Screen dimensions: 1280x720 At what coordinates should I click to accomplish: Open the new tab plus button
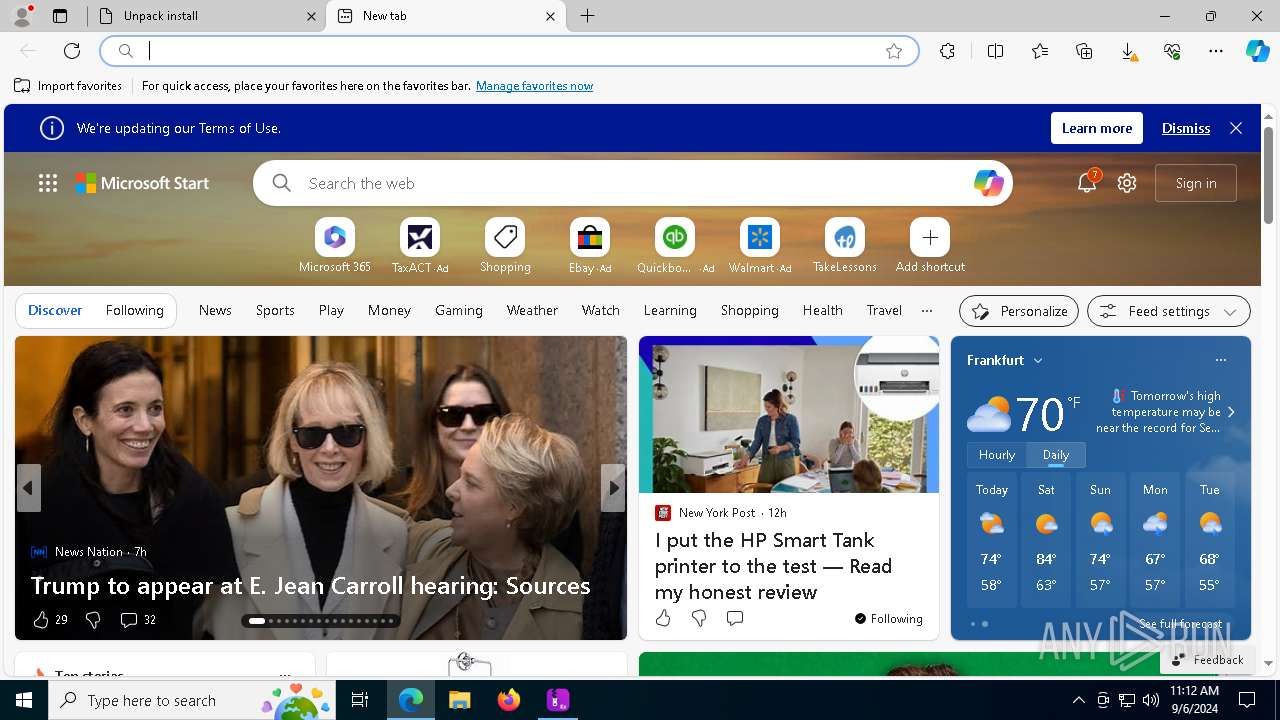tap(588, 16)
